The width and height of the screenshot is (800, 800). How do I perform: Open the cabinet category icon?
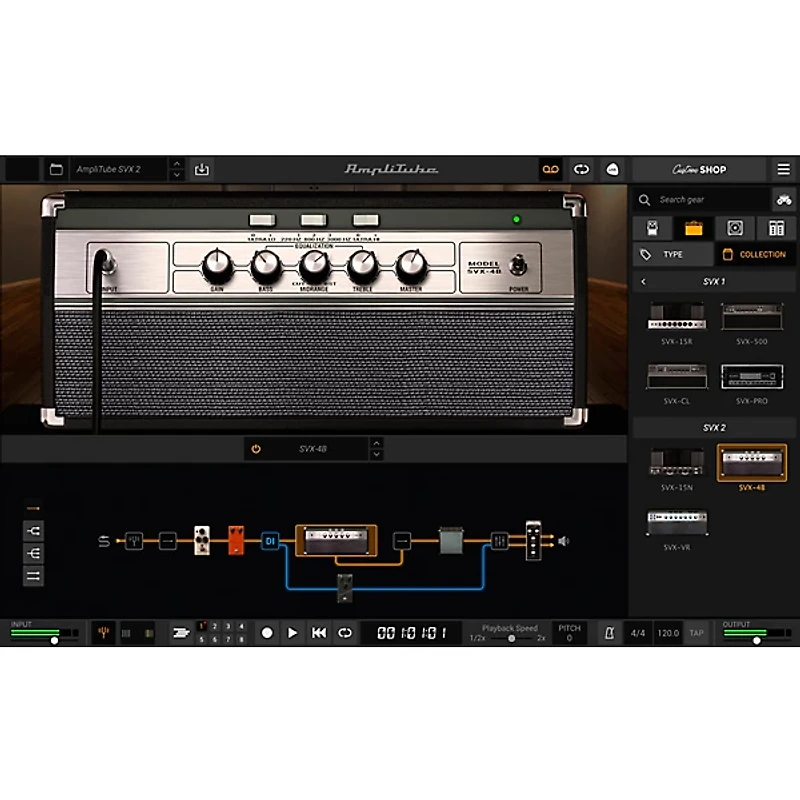pyautogui.click(x=734, y=227)
